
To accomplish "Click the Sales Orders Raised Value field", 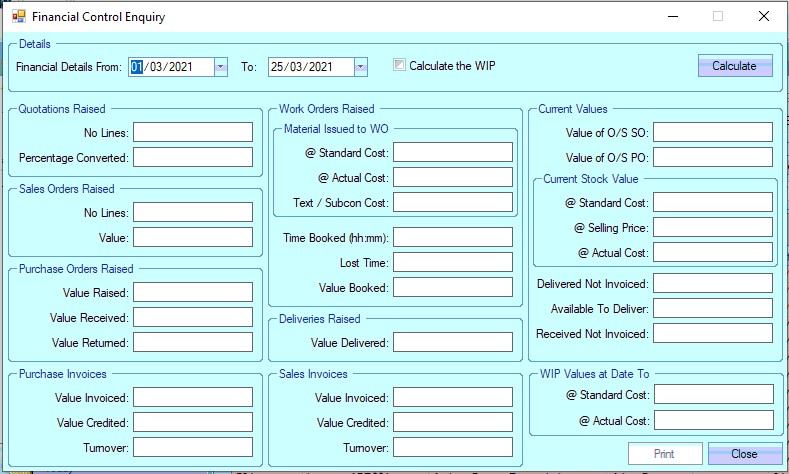I will [193, 237].
